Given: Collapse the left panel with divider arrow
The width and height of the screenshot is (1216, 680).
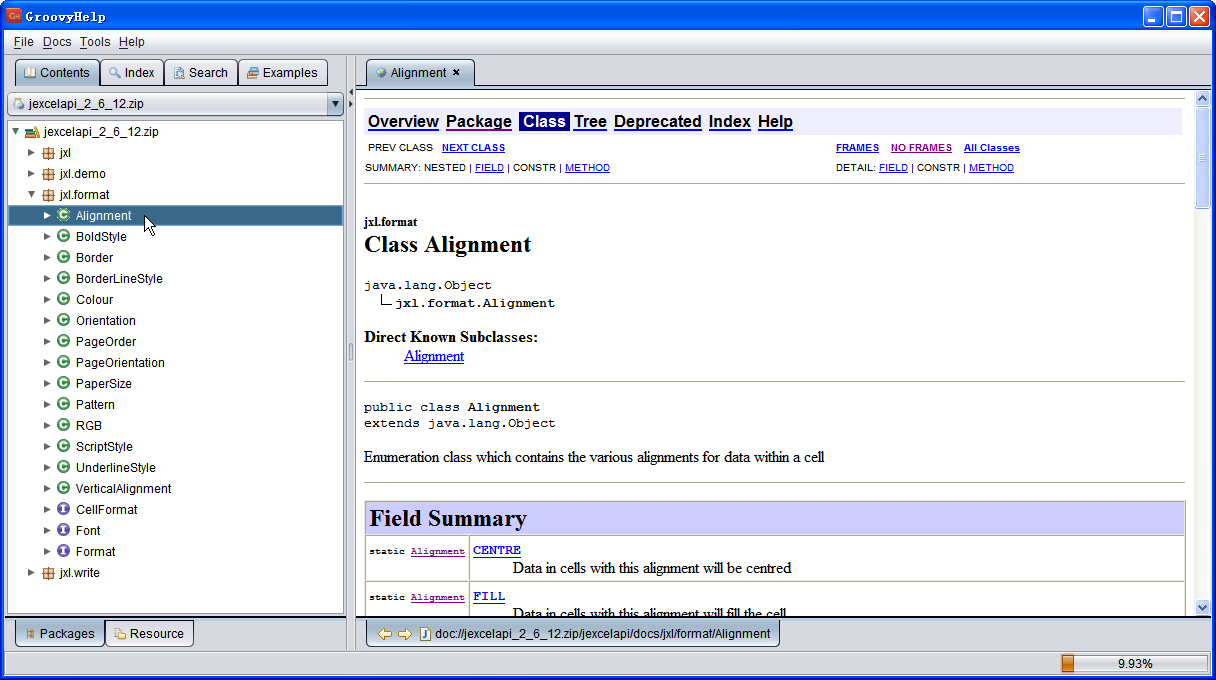Looking at the screenshot, I should (351, 92).
